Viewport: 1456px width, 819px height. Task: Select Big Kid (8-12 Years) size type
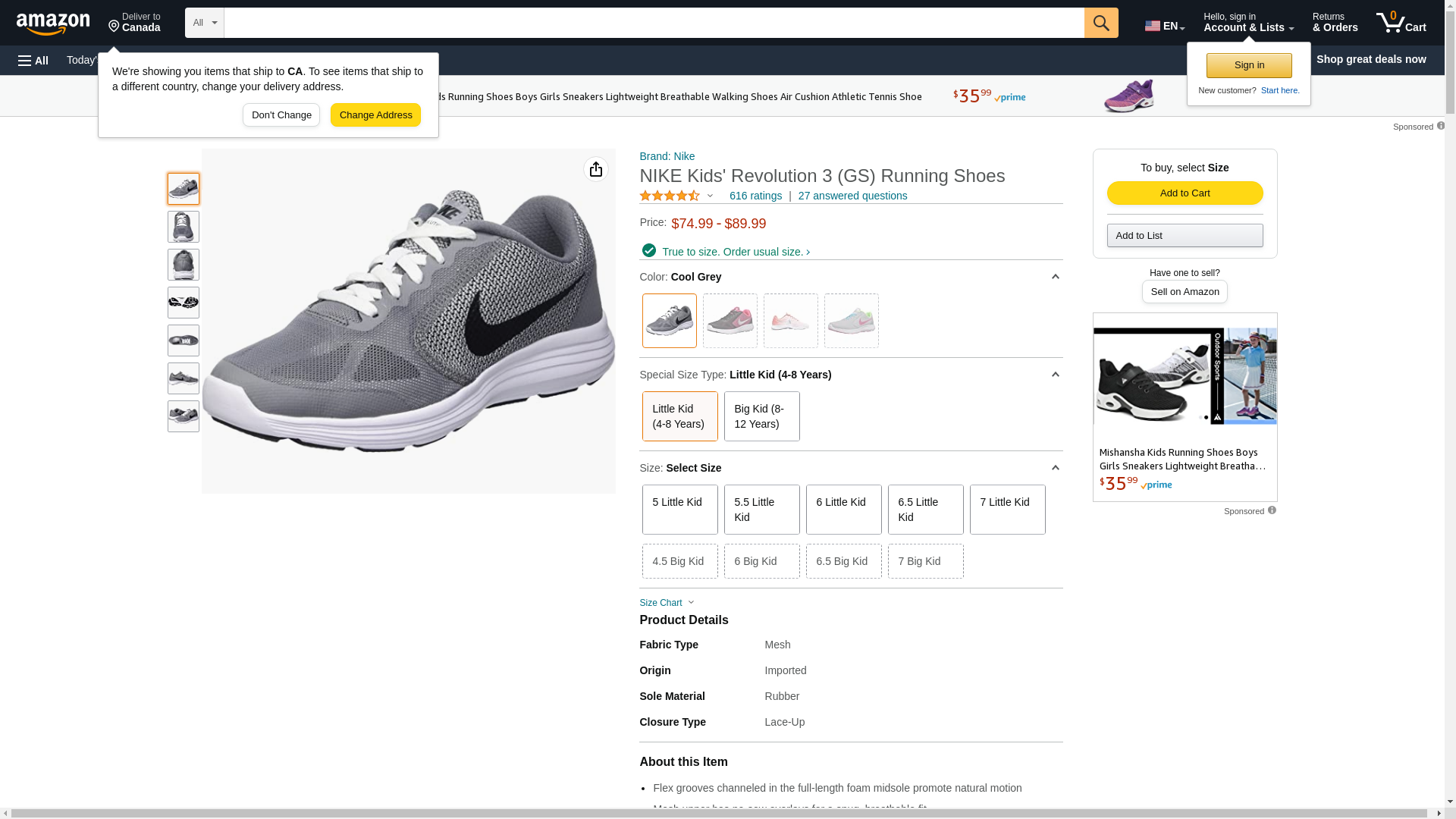[x=761, y=416]
